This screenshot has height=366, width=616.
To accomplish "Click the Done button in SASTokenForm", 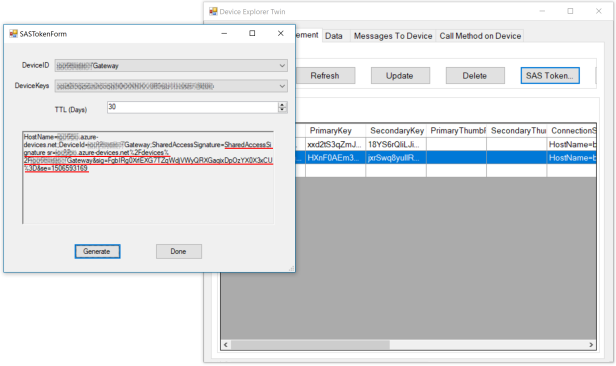I will click(179, 251).
